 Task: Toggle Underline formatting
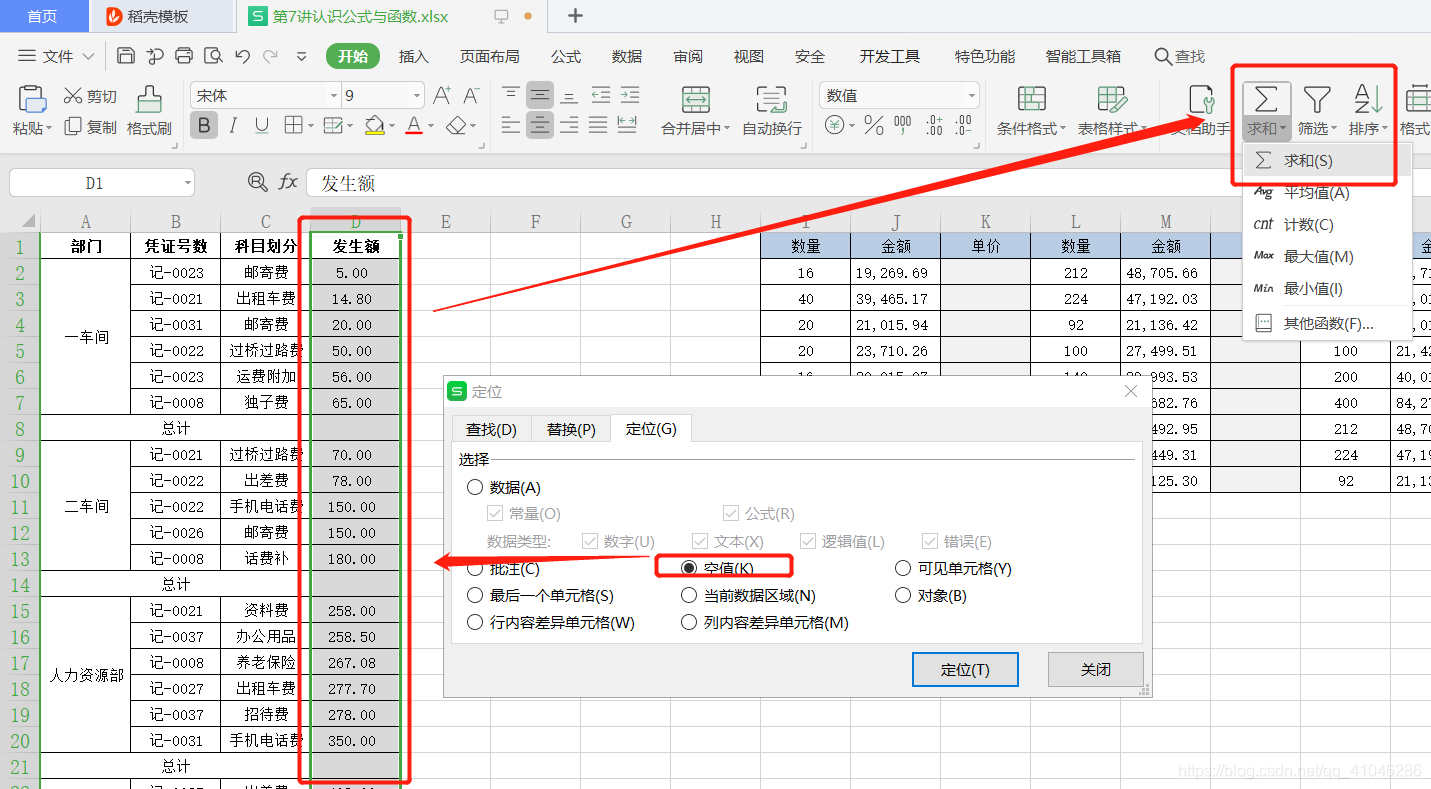click(x=262, y=125)
